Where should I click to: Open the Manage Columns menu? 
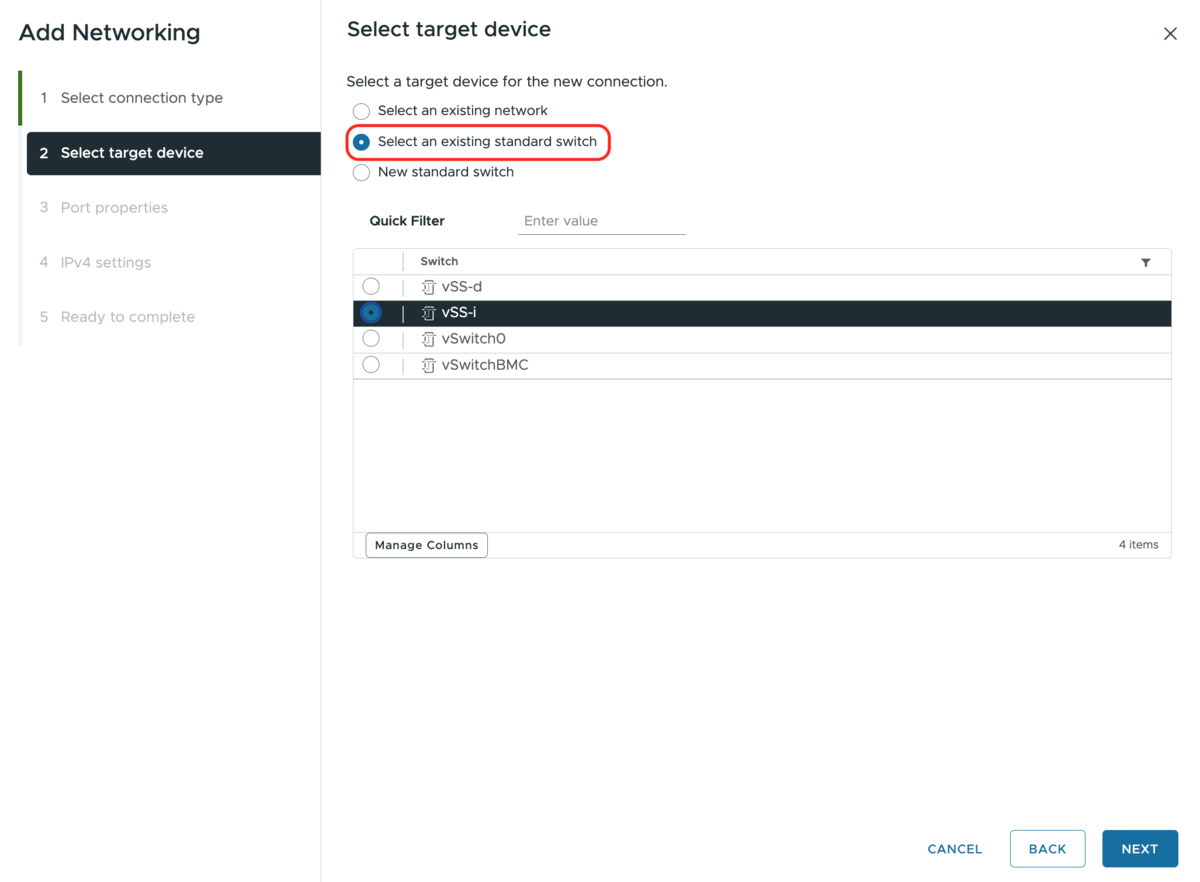(427, 545)
